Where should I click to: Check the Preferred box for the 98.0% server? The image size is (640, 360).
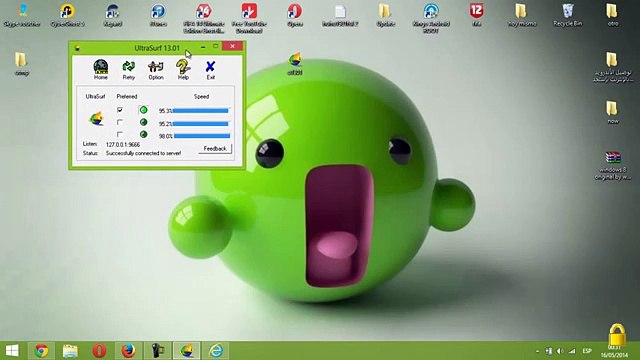point(120,134)
